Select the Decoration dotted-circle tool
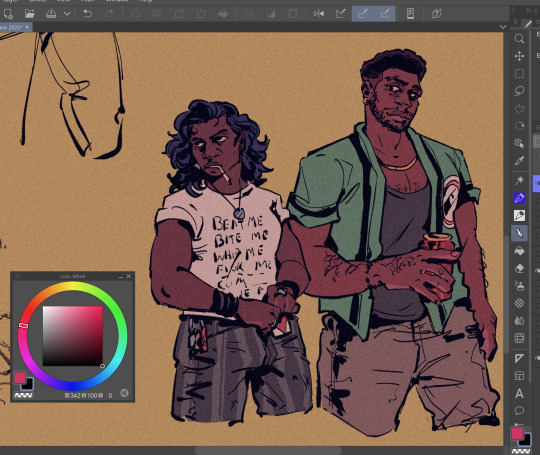The height and width of the screenshot is (455, 540). click(x=519, y=303)
